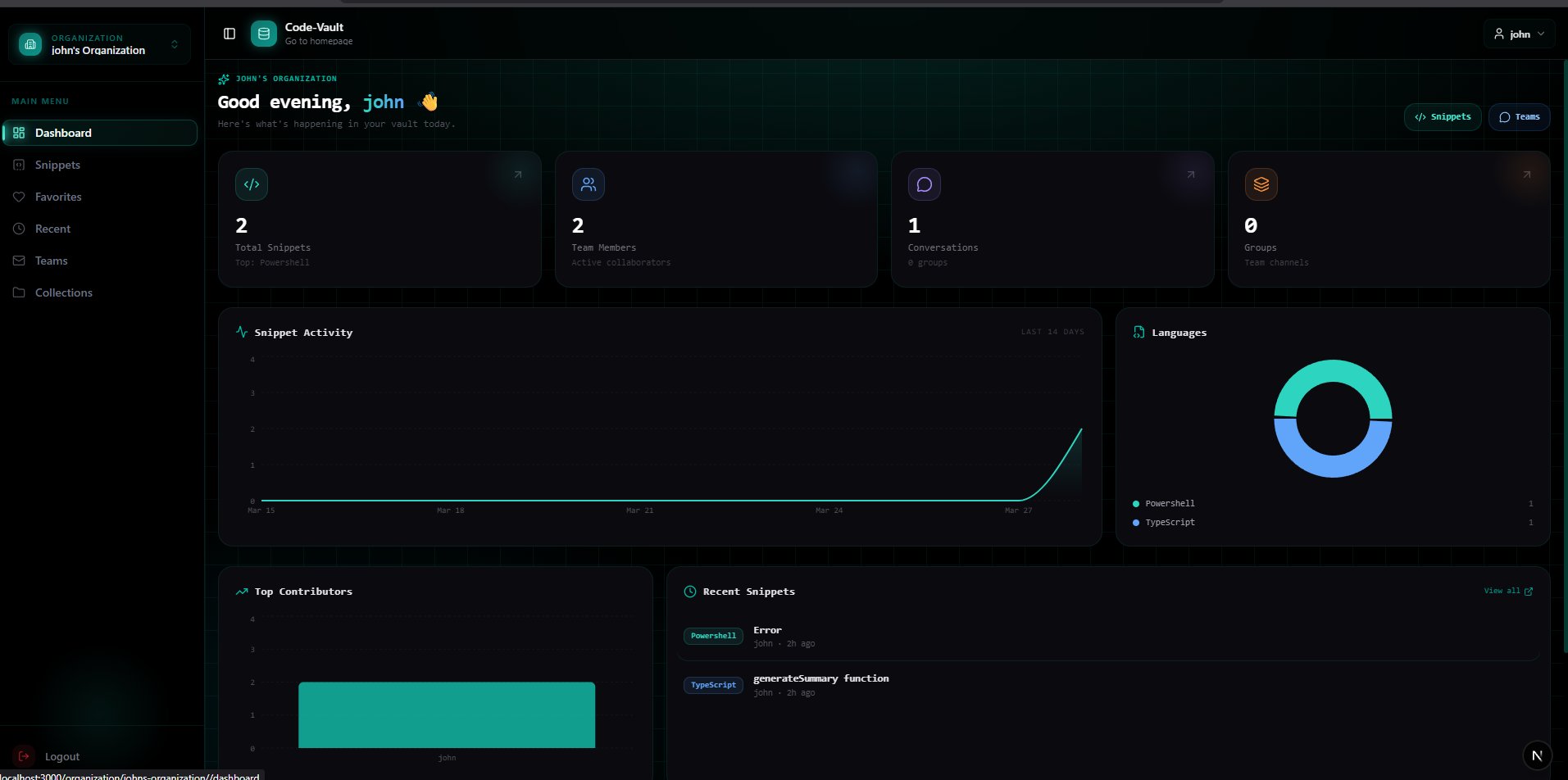1568x780 pixels.
Task: Open Collections in the sidebar
Action: click(100, 292)
